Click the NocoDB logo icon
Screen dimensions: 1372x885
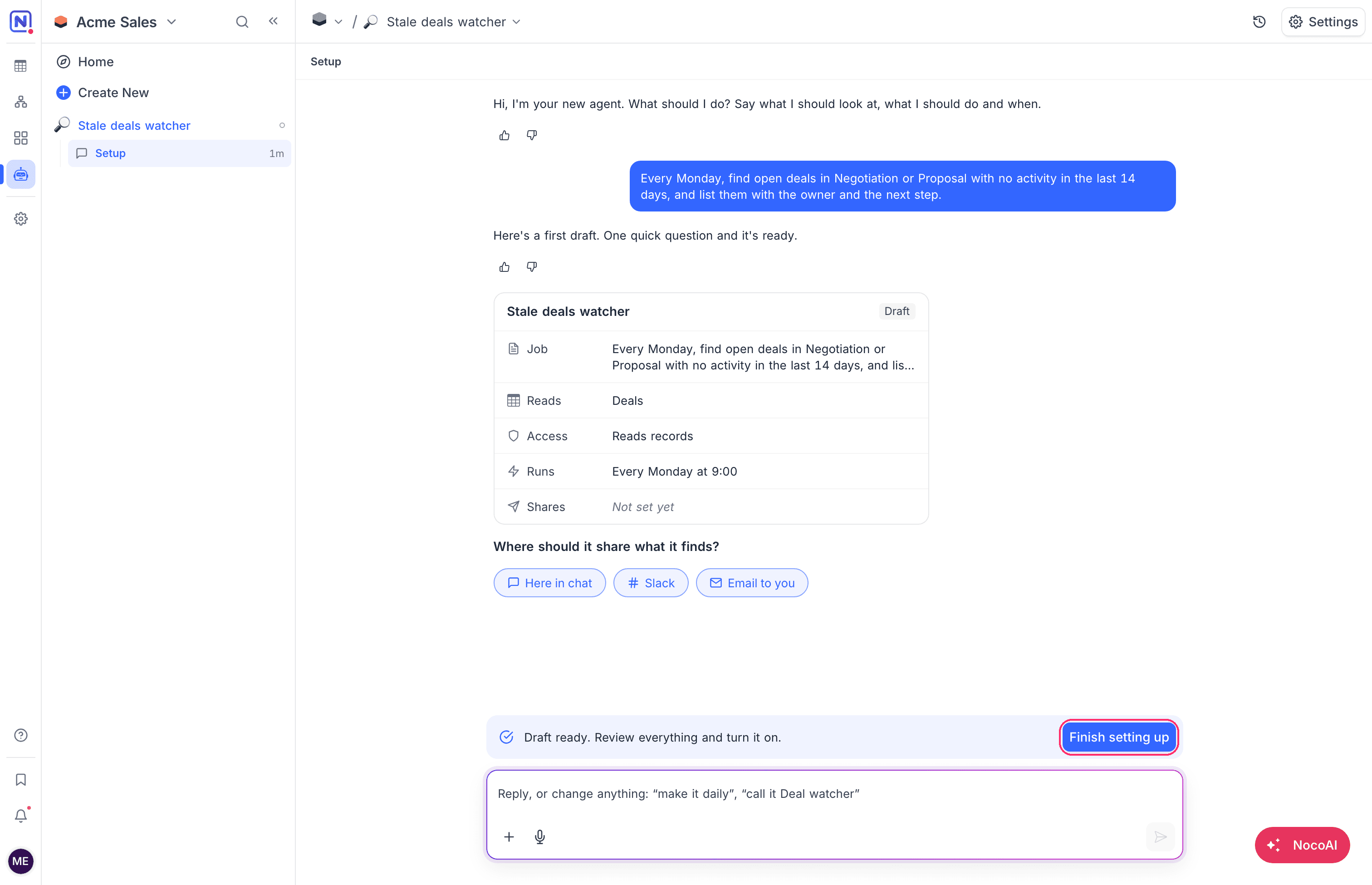click(21, 21)
